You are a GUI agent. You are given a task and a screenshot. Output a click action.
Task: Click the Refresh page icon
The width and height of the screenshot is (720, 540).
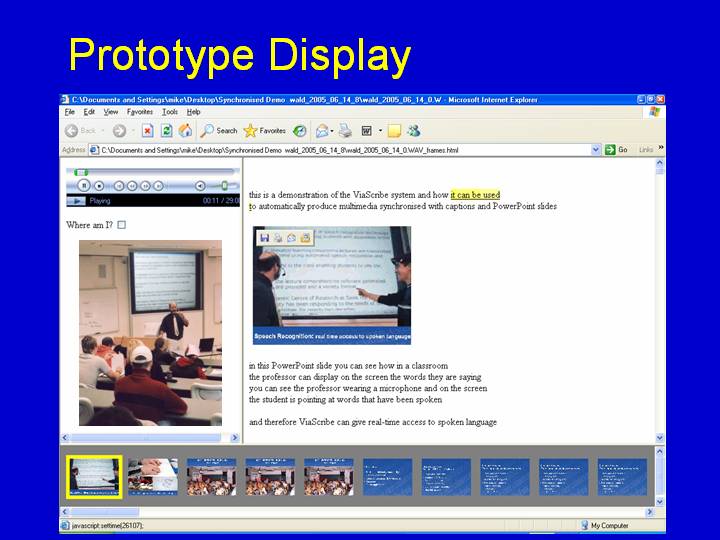166,131
